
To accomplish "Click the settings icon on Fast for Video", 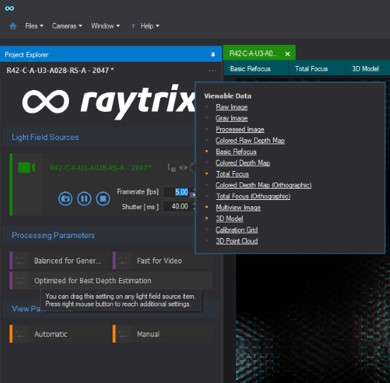I will point(123,261).
